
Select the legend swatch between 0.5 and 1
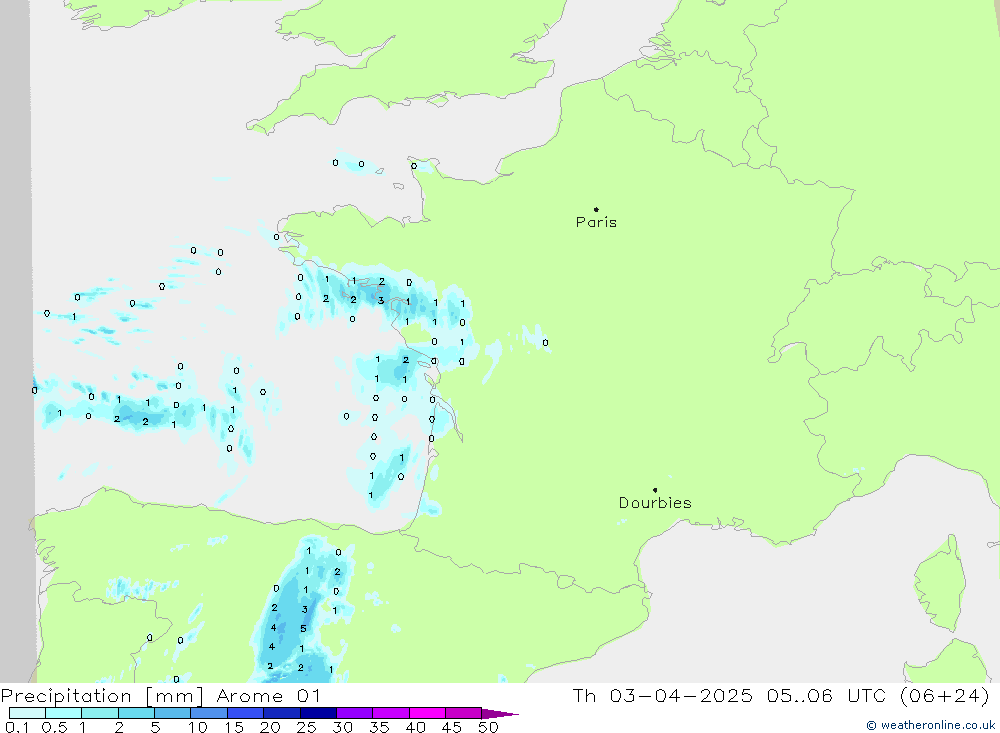click(64, 713)
